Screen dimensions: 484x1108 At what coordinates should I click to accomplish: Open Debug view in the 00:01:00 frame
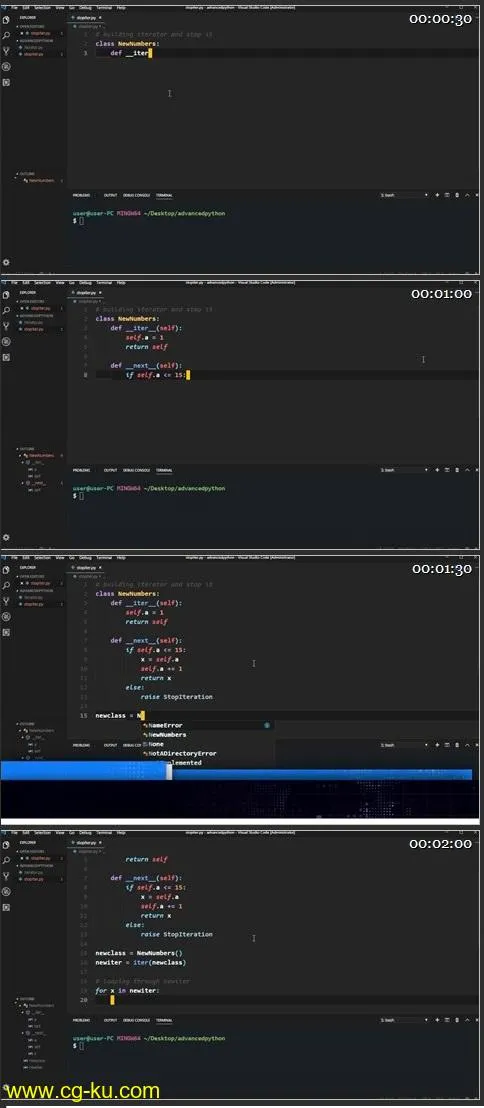(6, 341)
